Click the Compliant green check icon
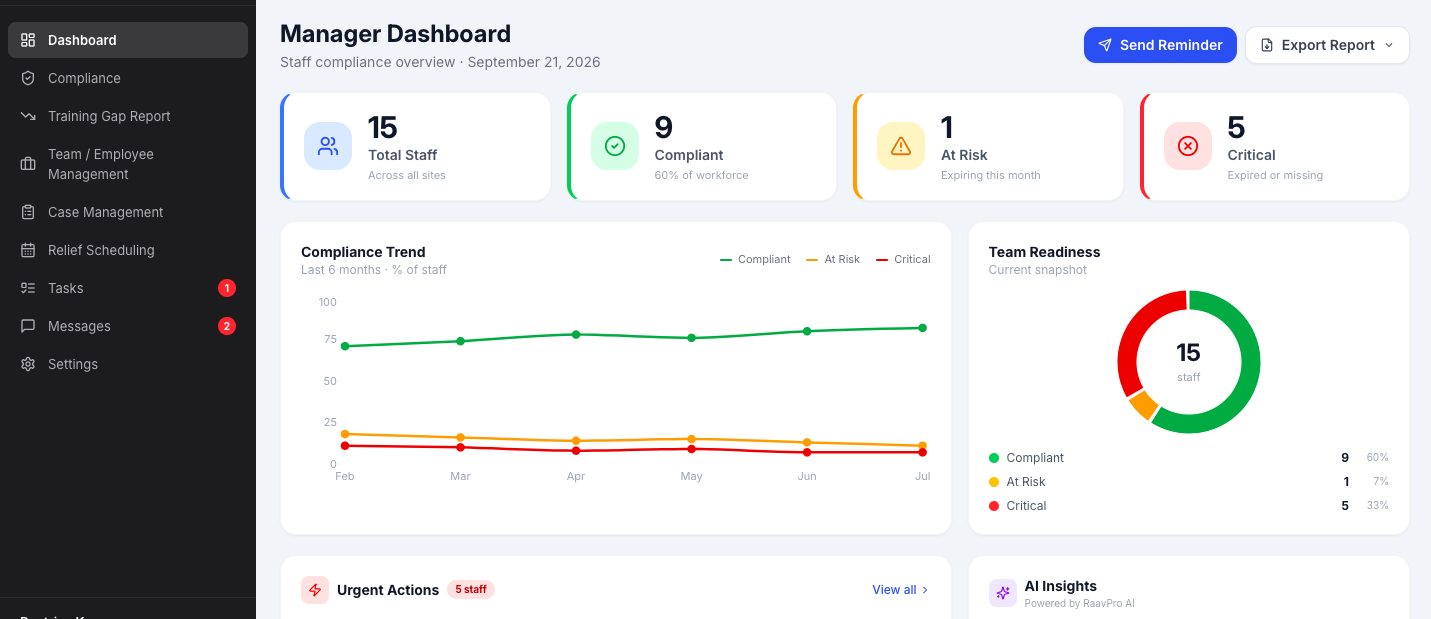1431x619 pixels. (615, 146)
